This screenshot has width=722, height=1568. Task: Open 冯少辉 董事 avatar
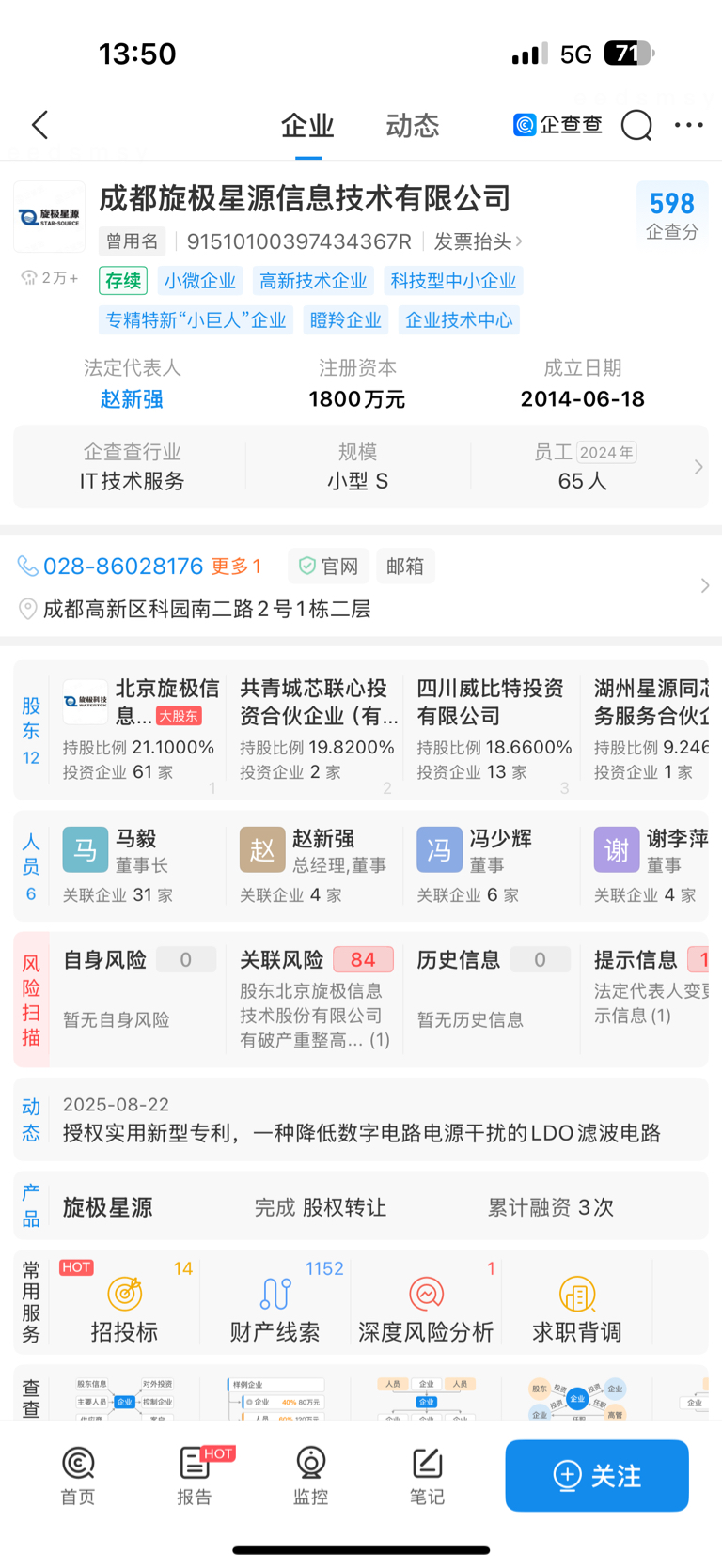439,850
